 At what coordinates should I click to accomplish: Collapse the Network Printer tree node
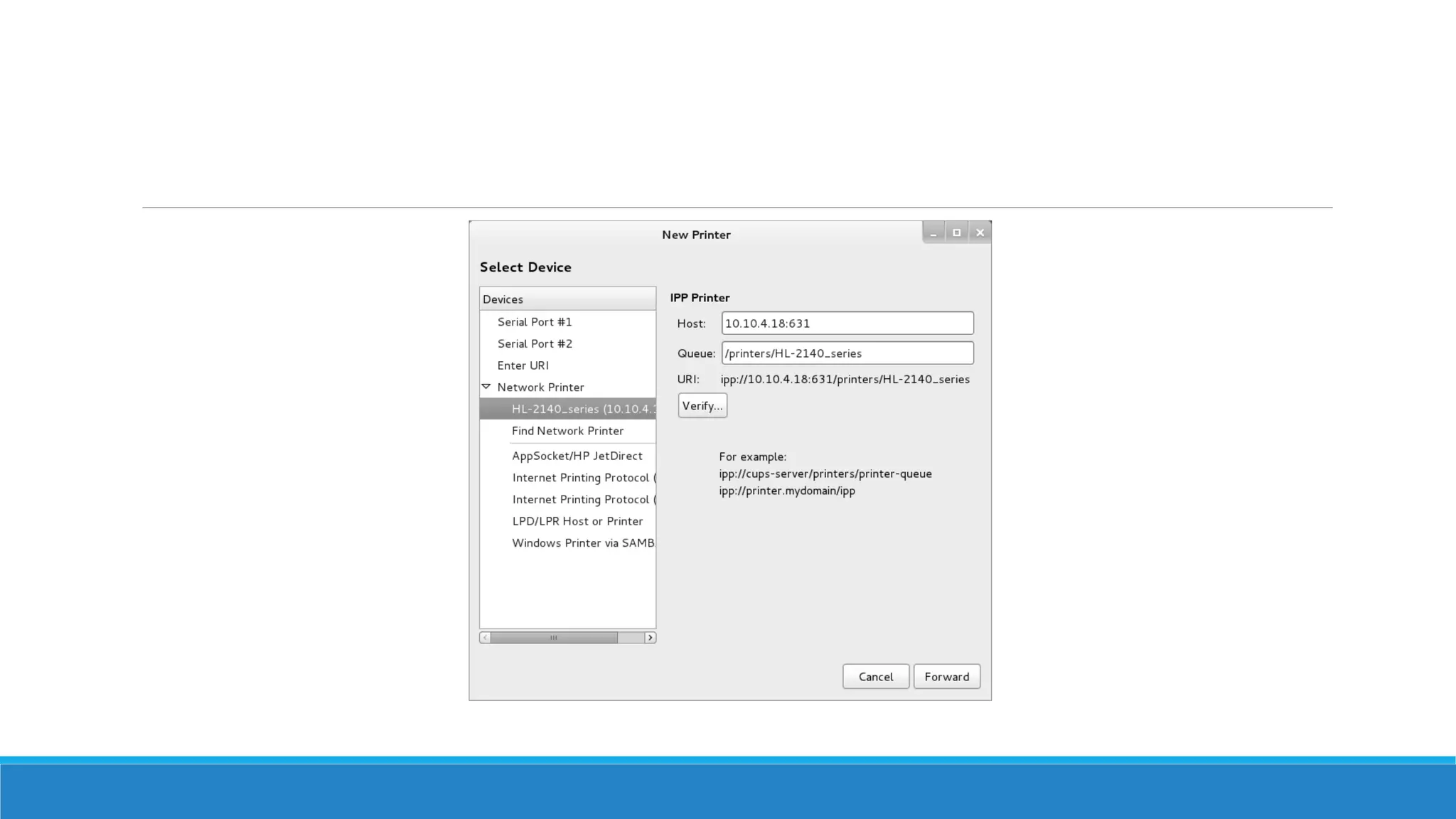click(486, 387)
